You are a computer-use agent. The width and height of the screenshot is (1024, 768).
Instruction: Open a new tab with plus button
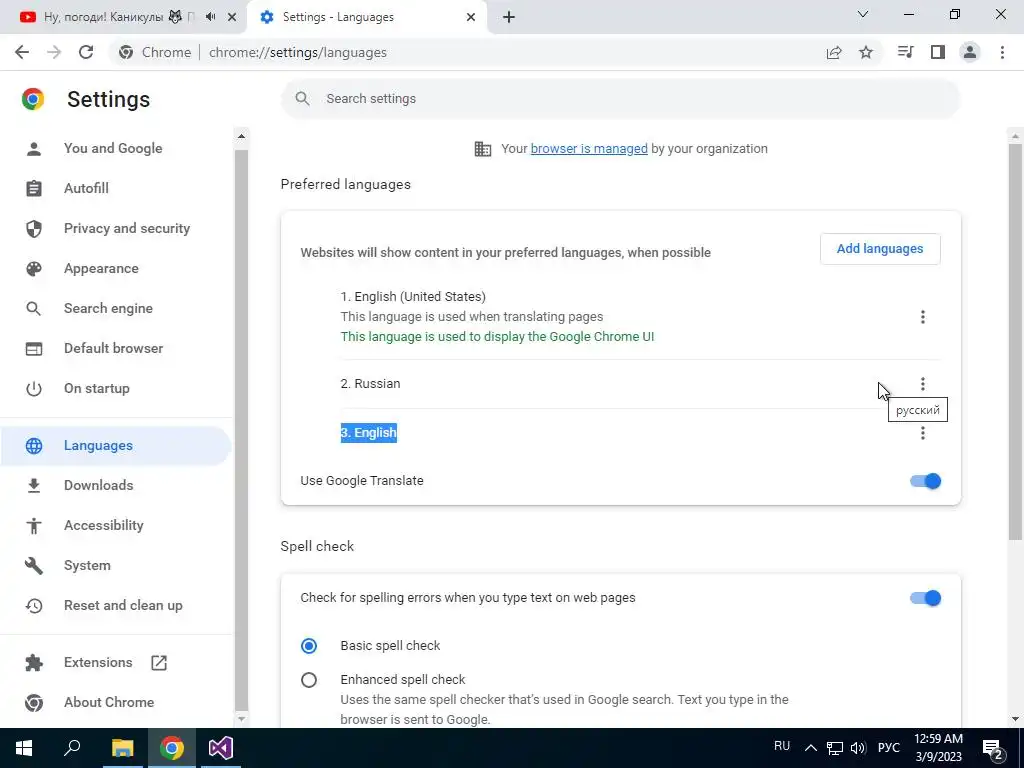pos(509,17)
